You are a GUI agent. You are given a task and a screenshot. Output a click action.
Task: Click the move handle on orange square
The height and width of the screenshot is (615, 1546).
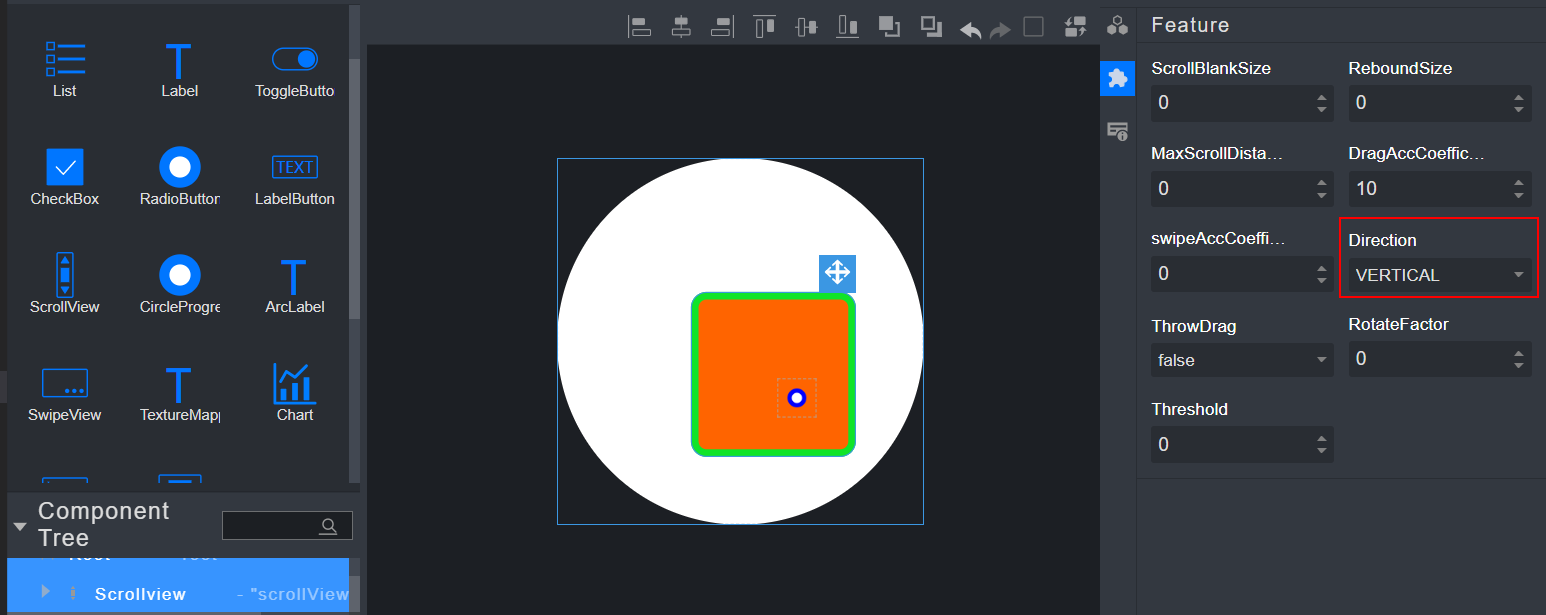click(837, 273)
